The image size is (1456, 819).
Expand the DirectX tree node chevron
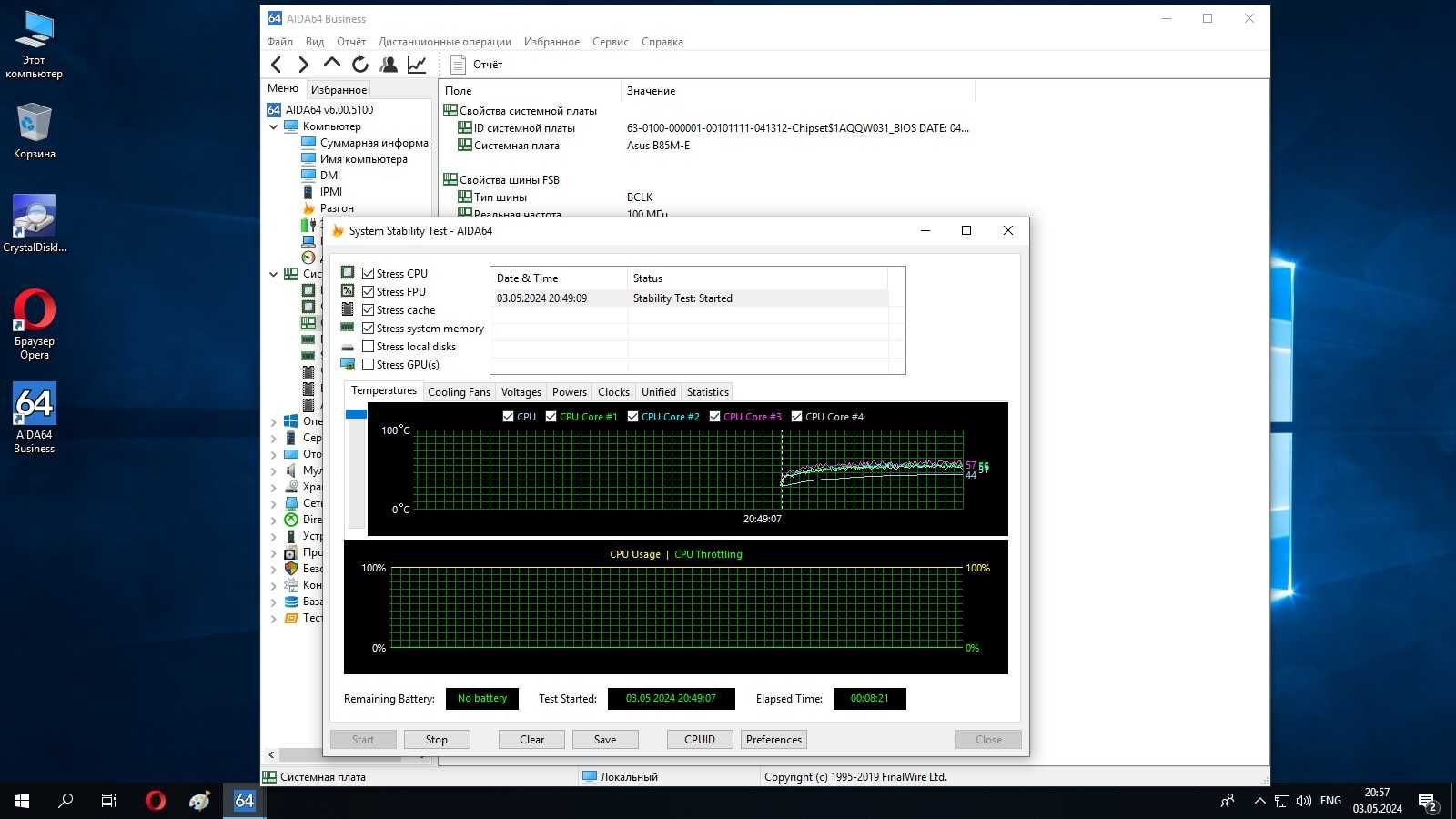[x=273, y=520]
